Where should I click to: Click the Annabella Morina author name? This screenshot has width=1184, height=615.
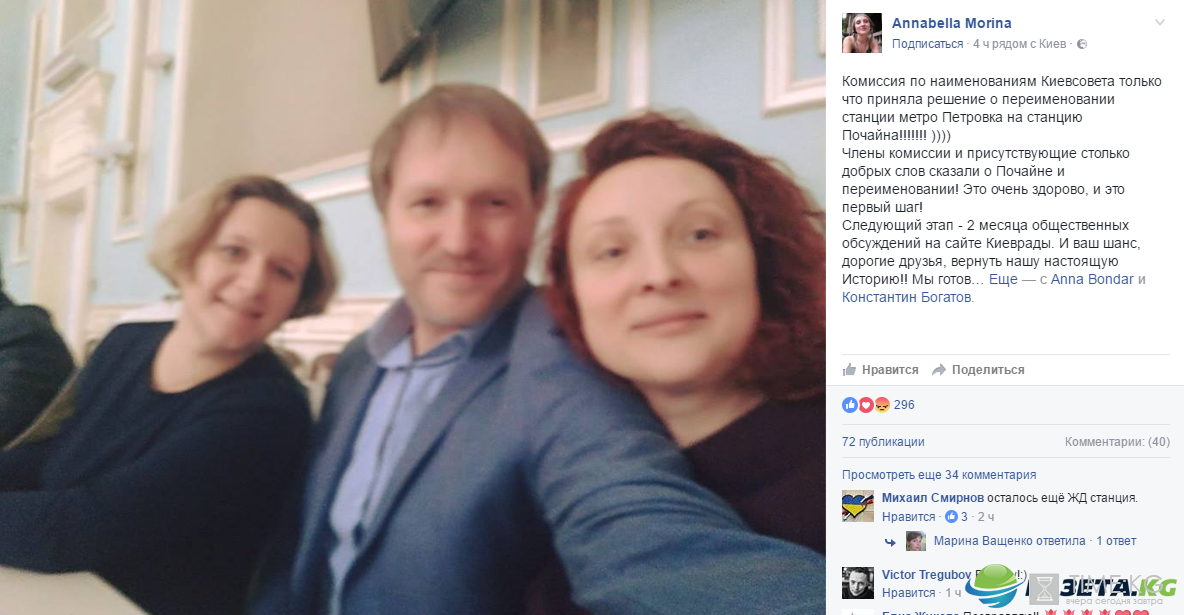point(951,23)
